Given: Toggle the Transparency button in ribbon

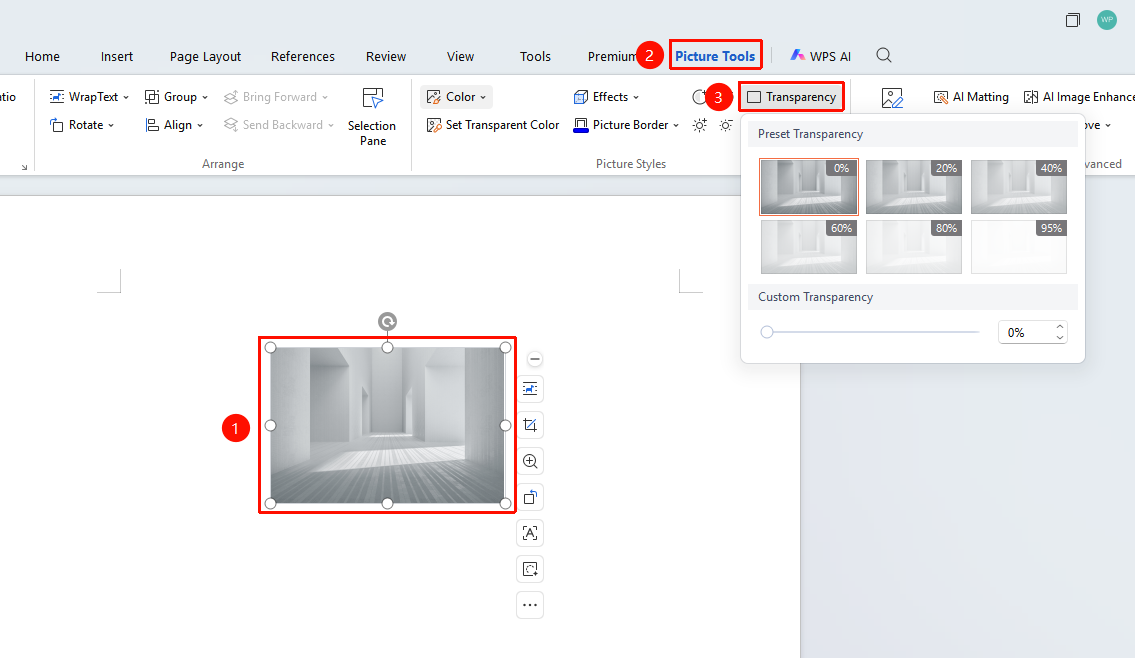Looking at the screenshot, I should (x=792, y=97).
